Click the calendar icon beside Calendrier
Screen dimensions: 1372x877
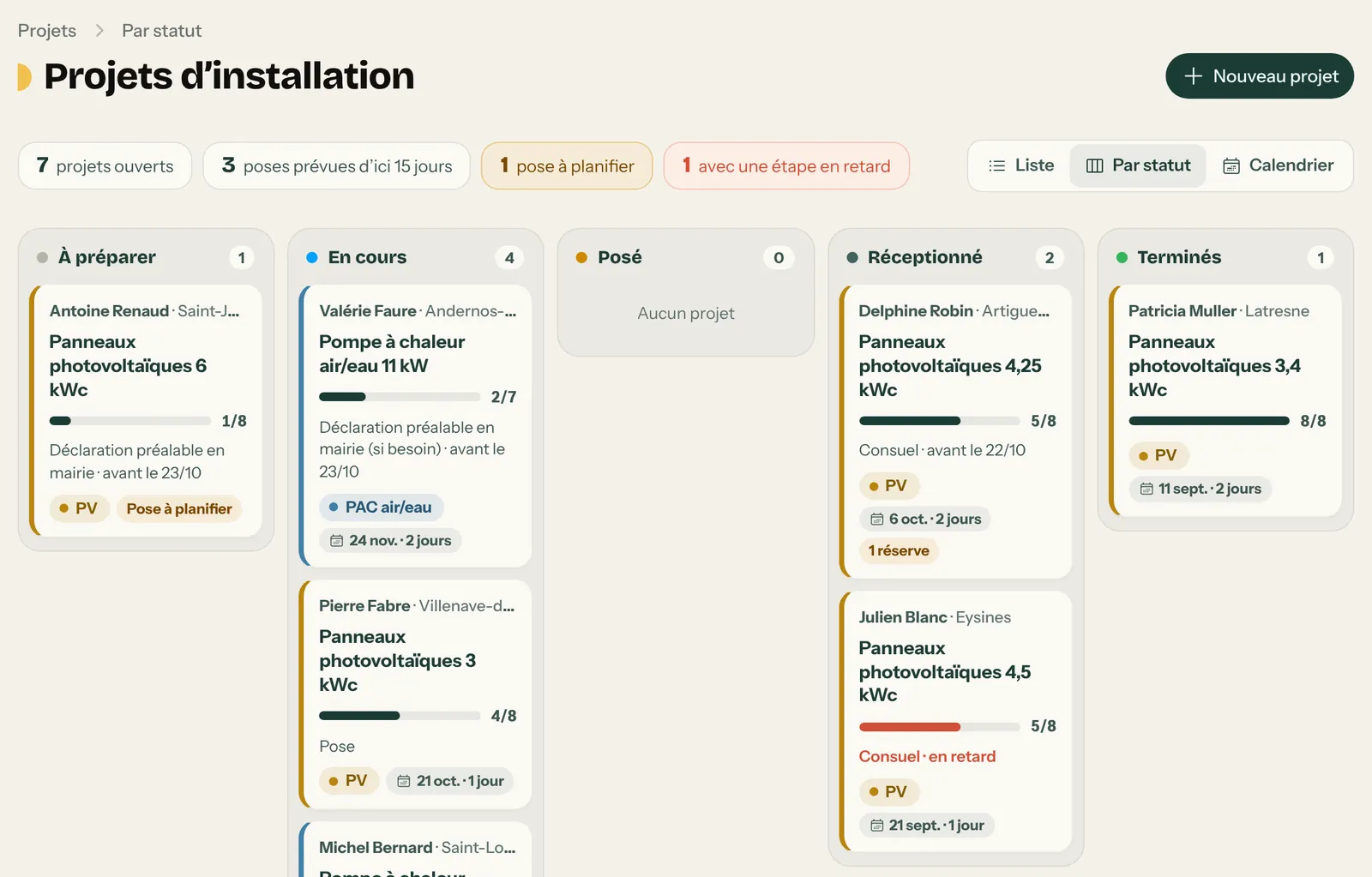[x=1231, y=165]
